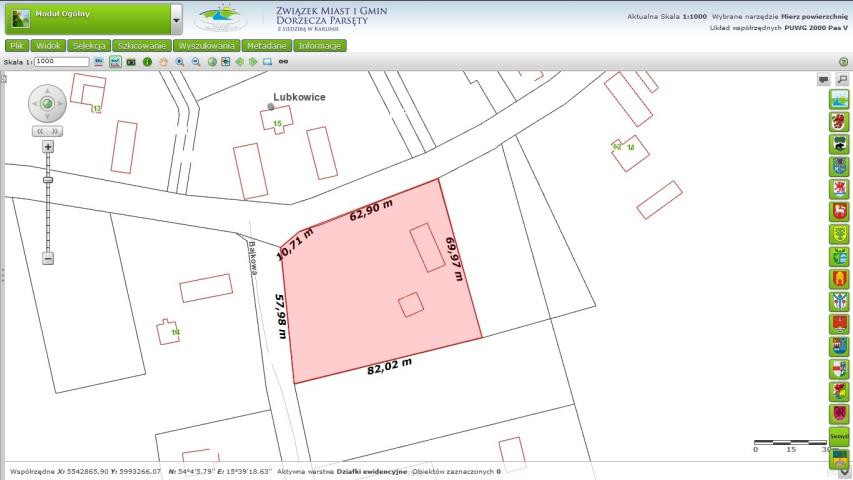This screenshot has height=480, width=853.
Task: Click the help question mark icon
Action: click(843, 62)
